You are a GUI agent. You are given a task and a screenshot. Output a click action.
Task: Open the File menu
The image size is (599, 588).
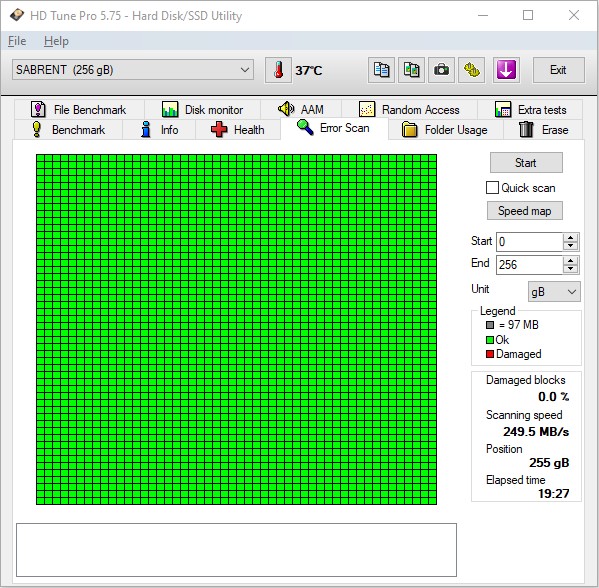[x=17, y=41]
